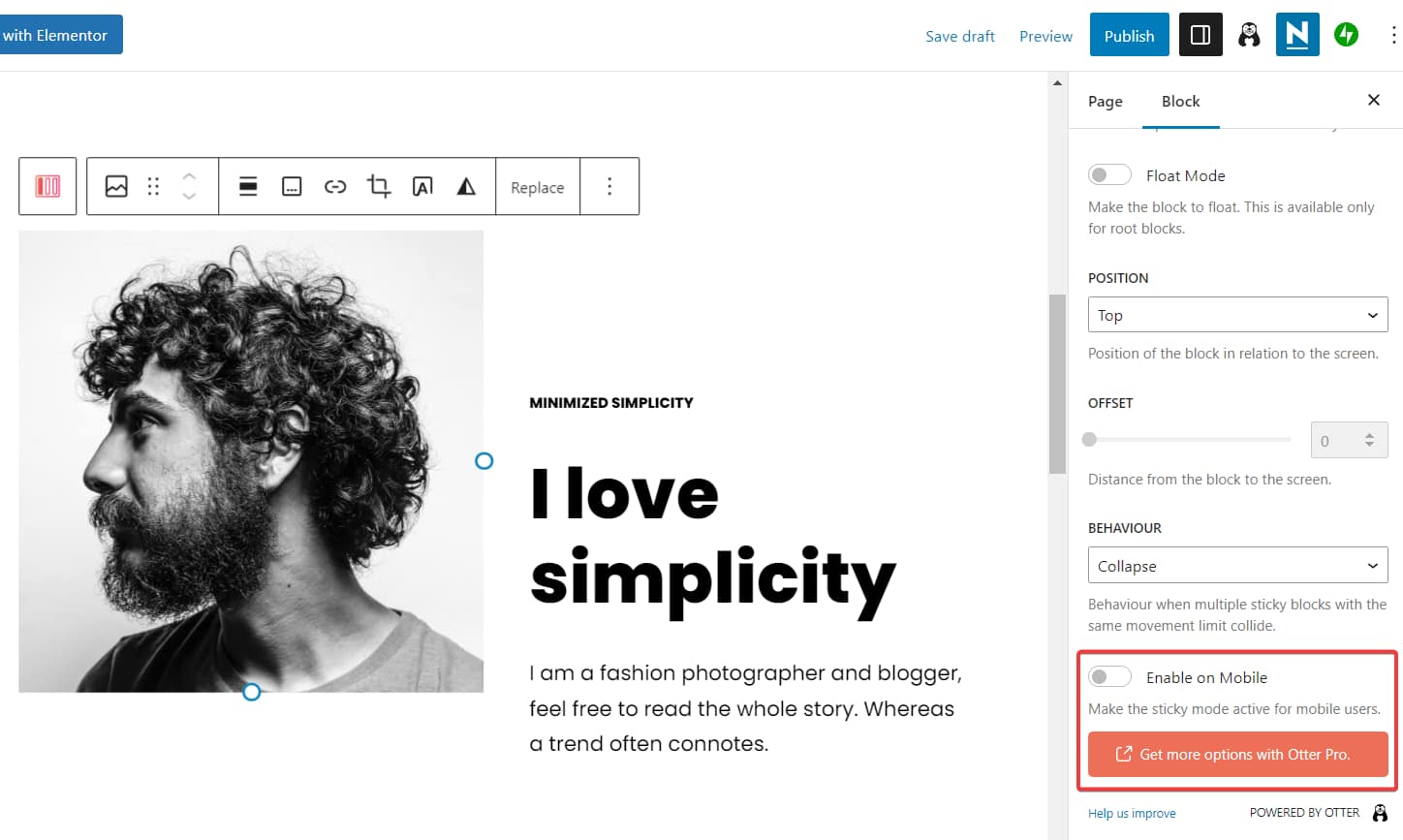This screenshot has width=1403, height=840.
Task: Open the alignment options icon
Action: click(248, 186)
